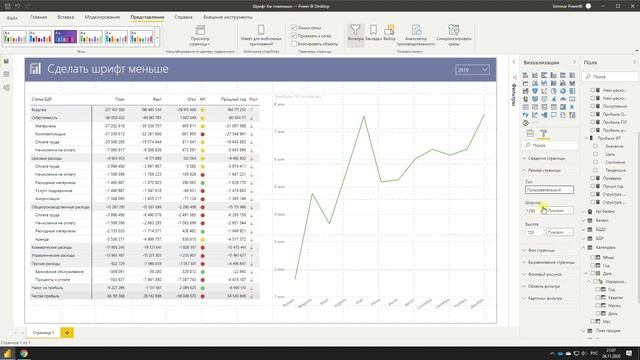
Task: Switch to the Вставка ribbon tab
Action: coord(66,18)
